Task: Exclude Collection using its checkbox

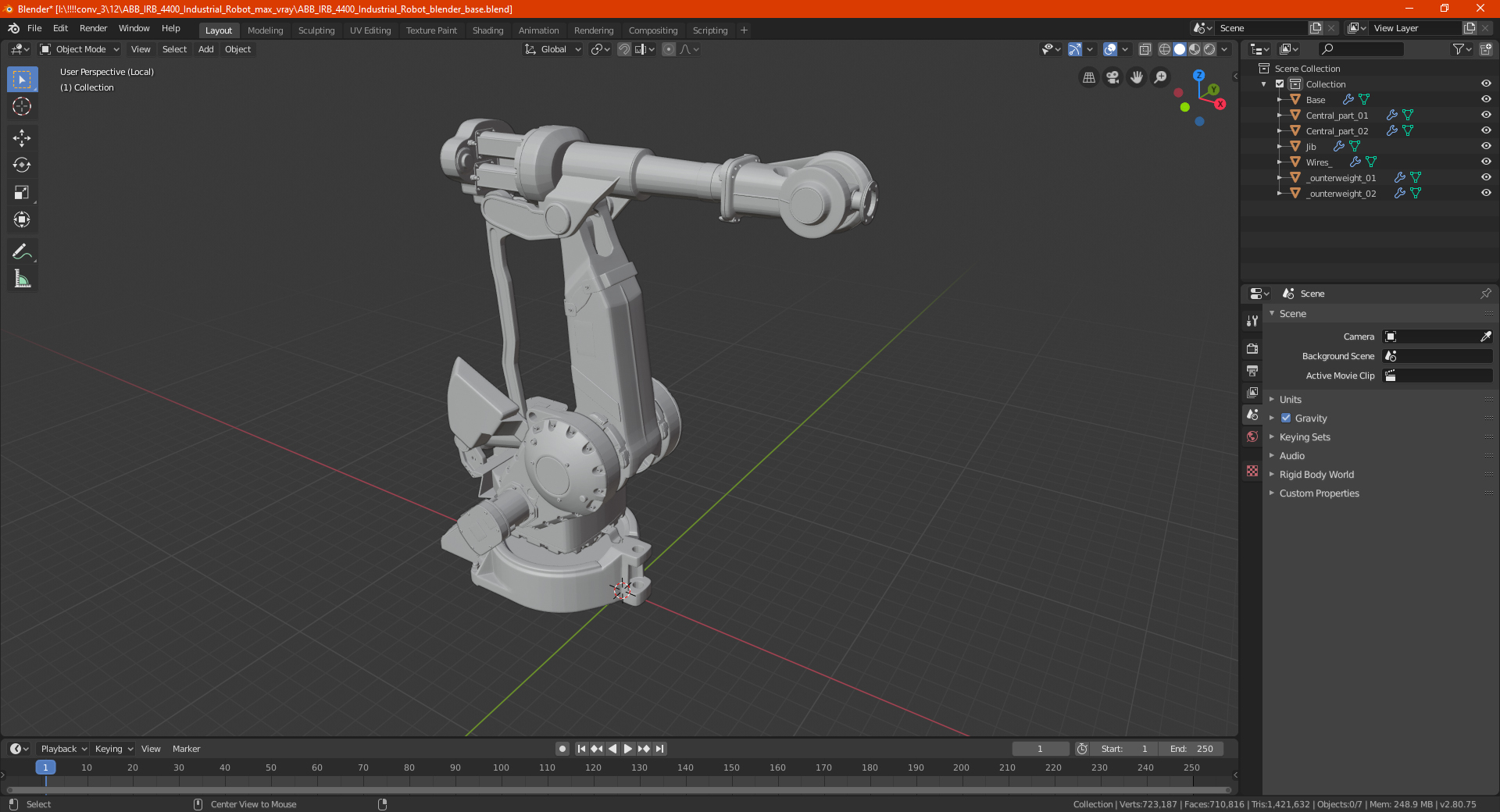Action: pos(1280,84)
